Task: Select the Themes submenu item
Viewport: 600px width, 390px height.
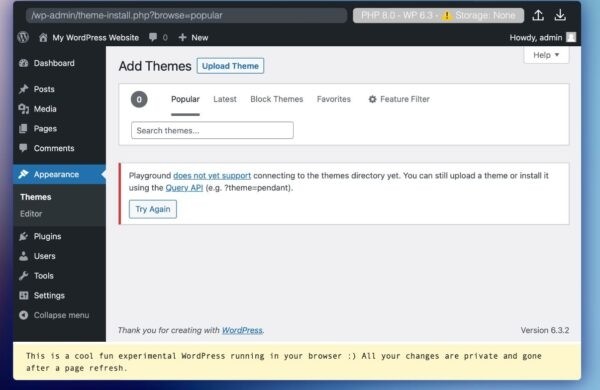Action: click(x=36, y=197)
